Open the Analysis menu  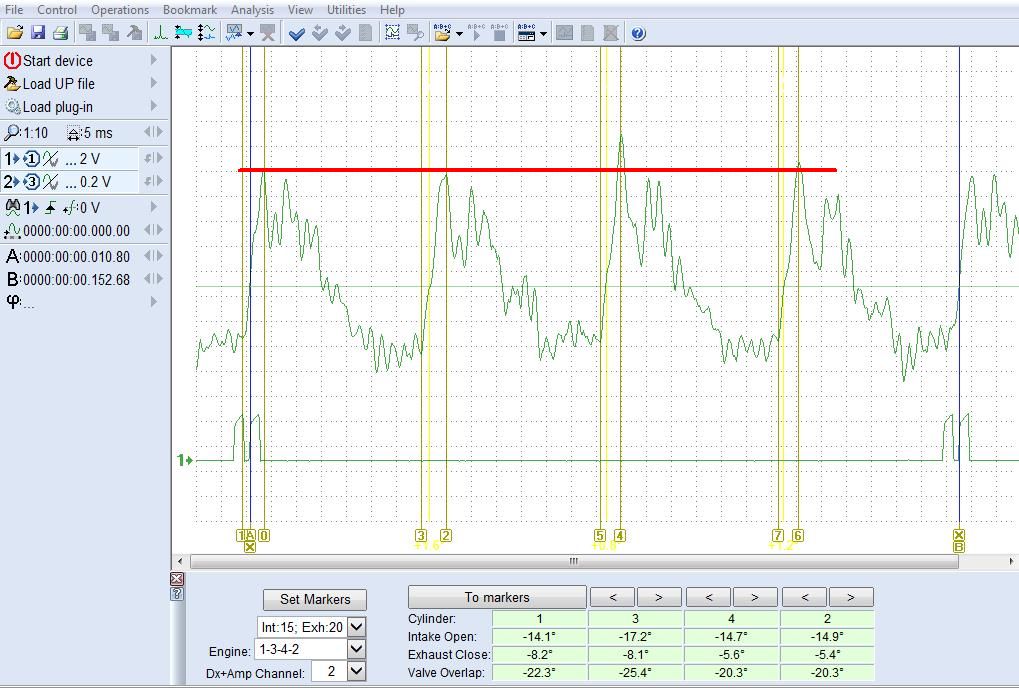tap(252, 9)
